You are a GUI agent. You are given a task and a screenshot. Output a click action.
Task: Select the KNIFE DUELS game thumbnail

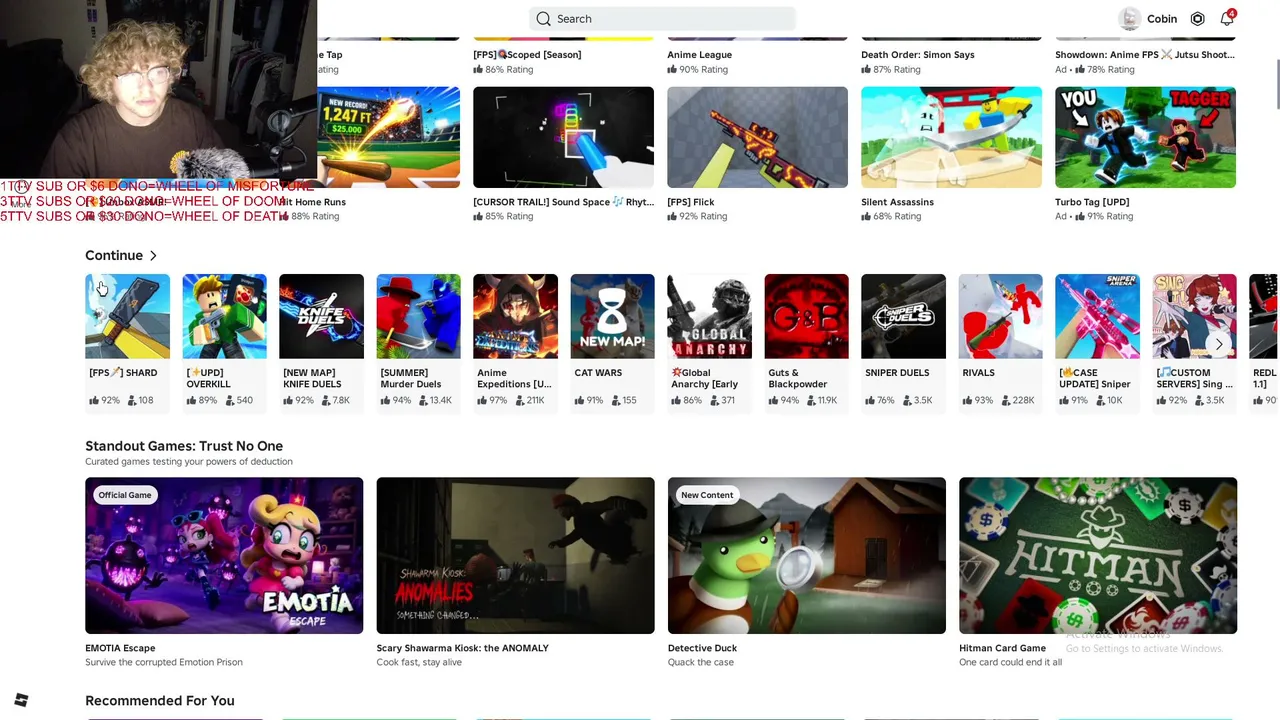[321, 316]
